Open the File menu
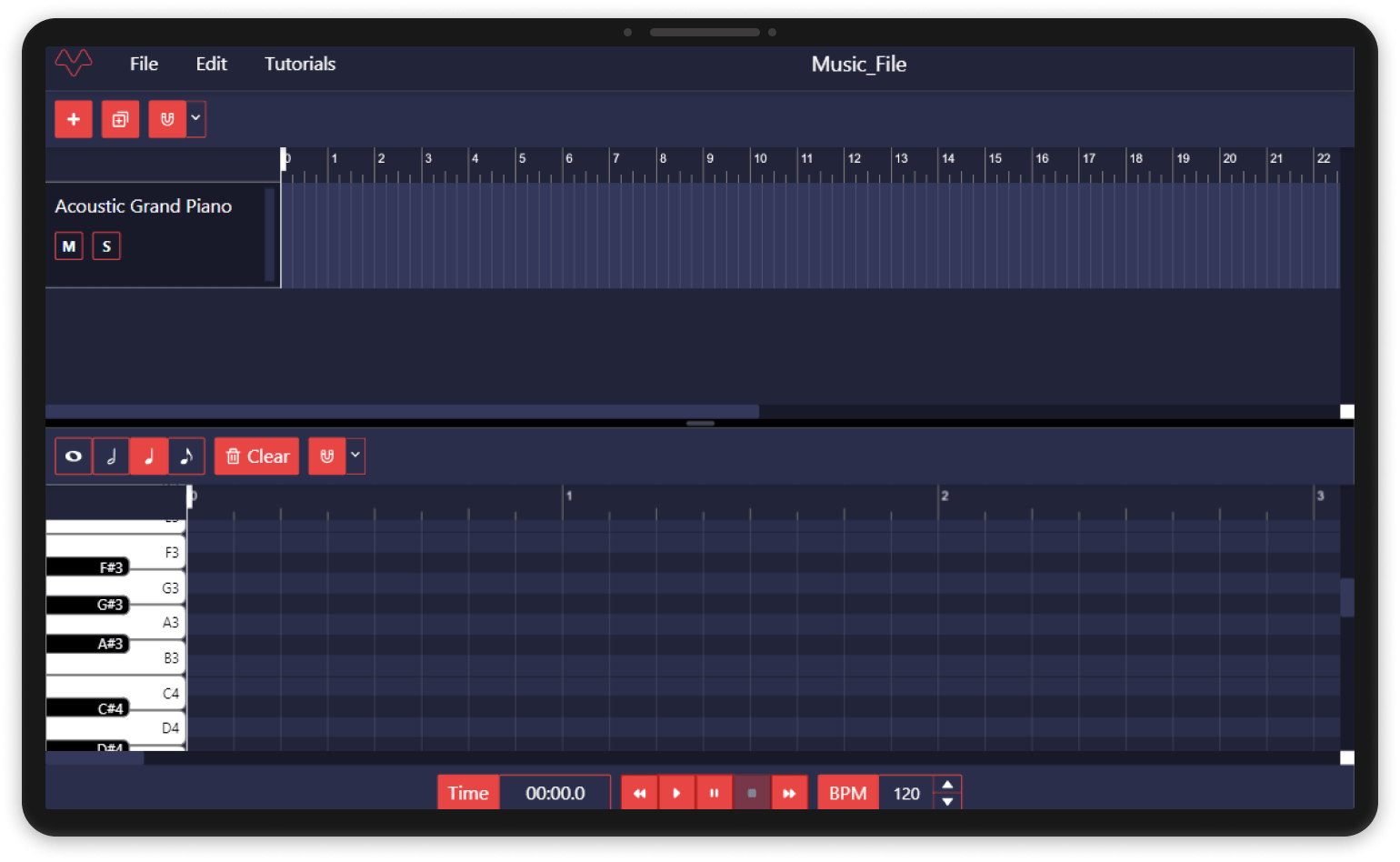Viewport: 1400px width, 862px height. [x=144, y=64]
